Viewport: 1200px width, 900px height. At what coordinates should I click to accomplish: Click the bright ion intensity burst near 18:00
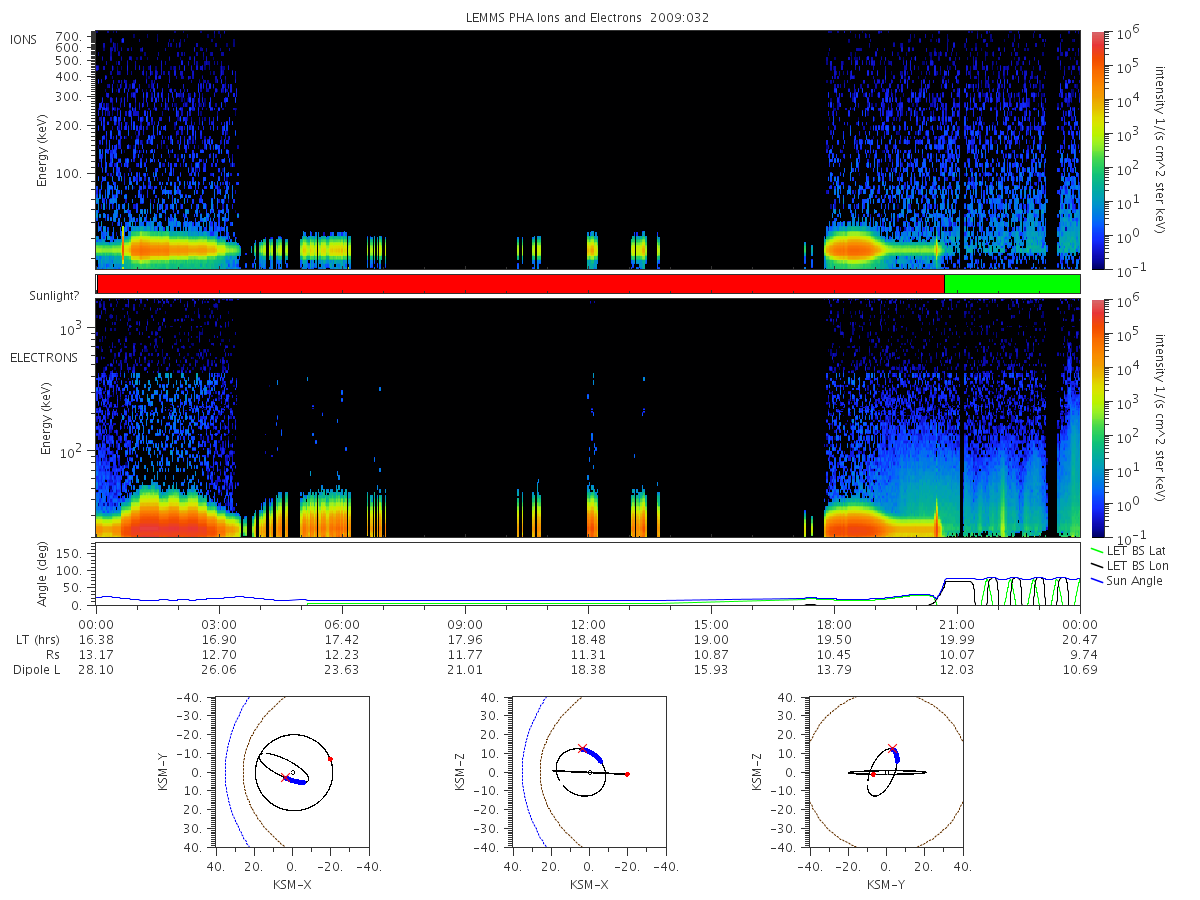coord(852,245)
